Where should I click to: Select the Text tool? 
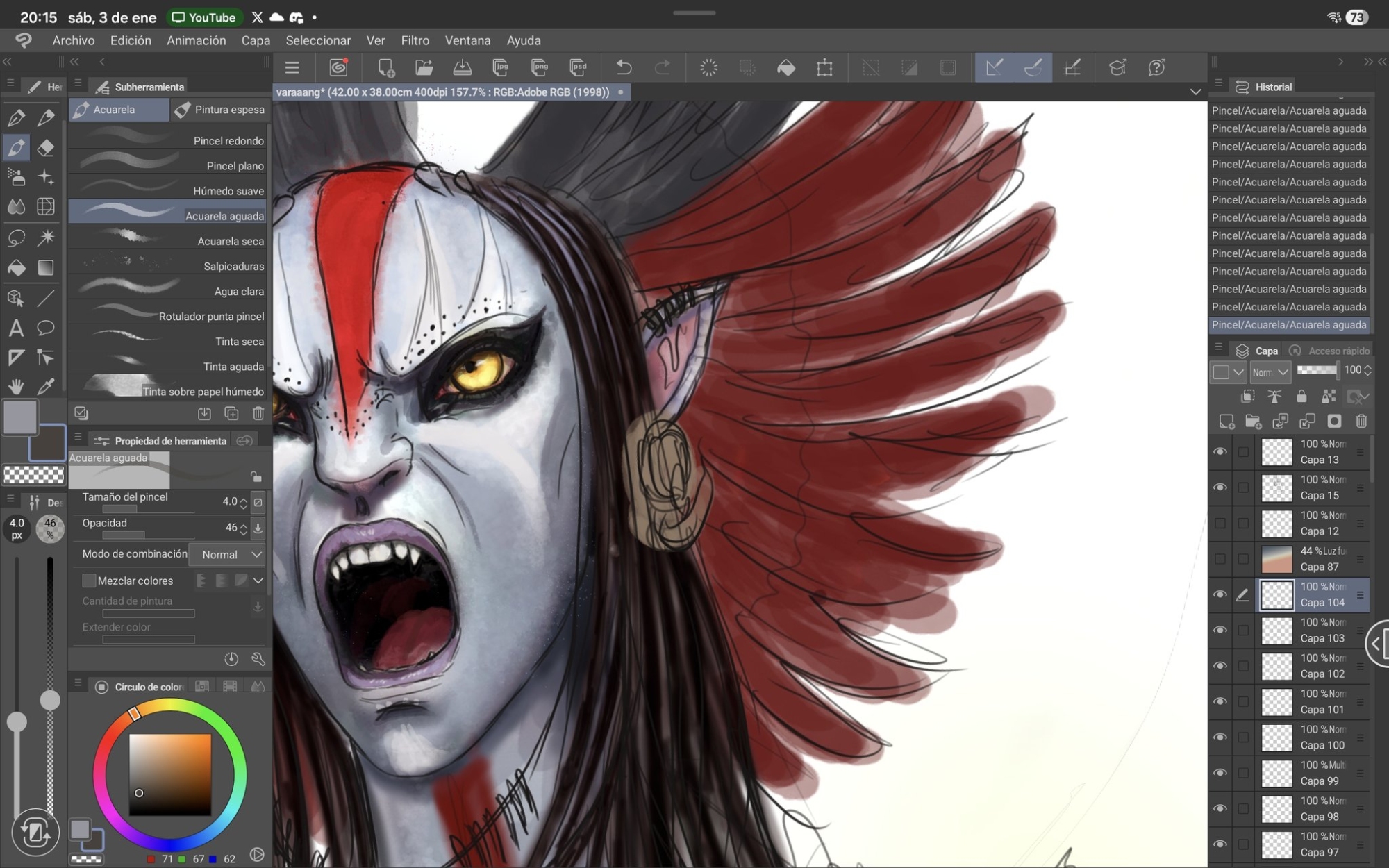[x=16, y=328]
